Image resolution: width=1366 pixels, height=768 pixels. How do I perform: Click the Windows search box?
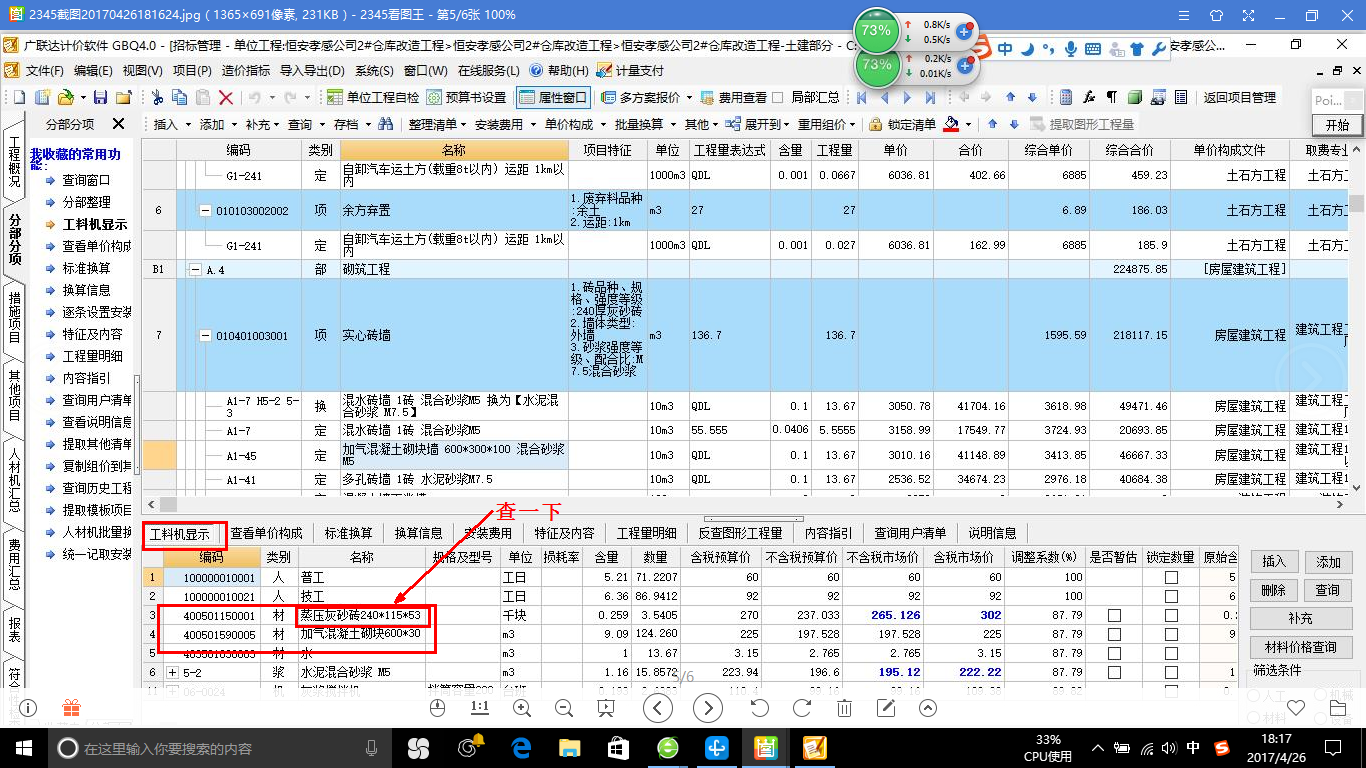click(x=220, y=748)
